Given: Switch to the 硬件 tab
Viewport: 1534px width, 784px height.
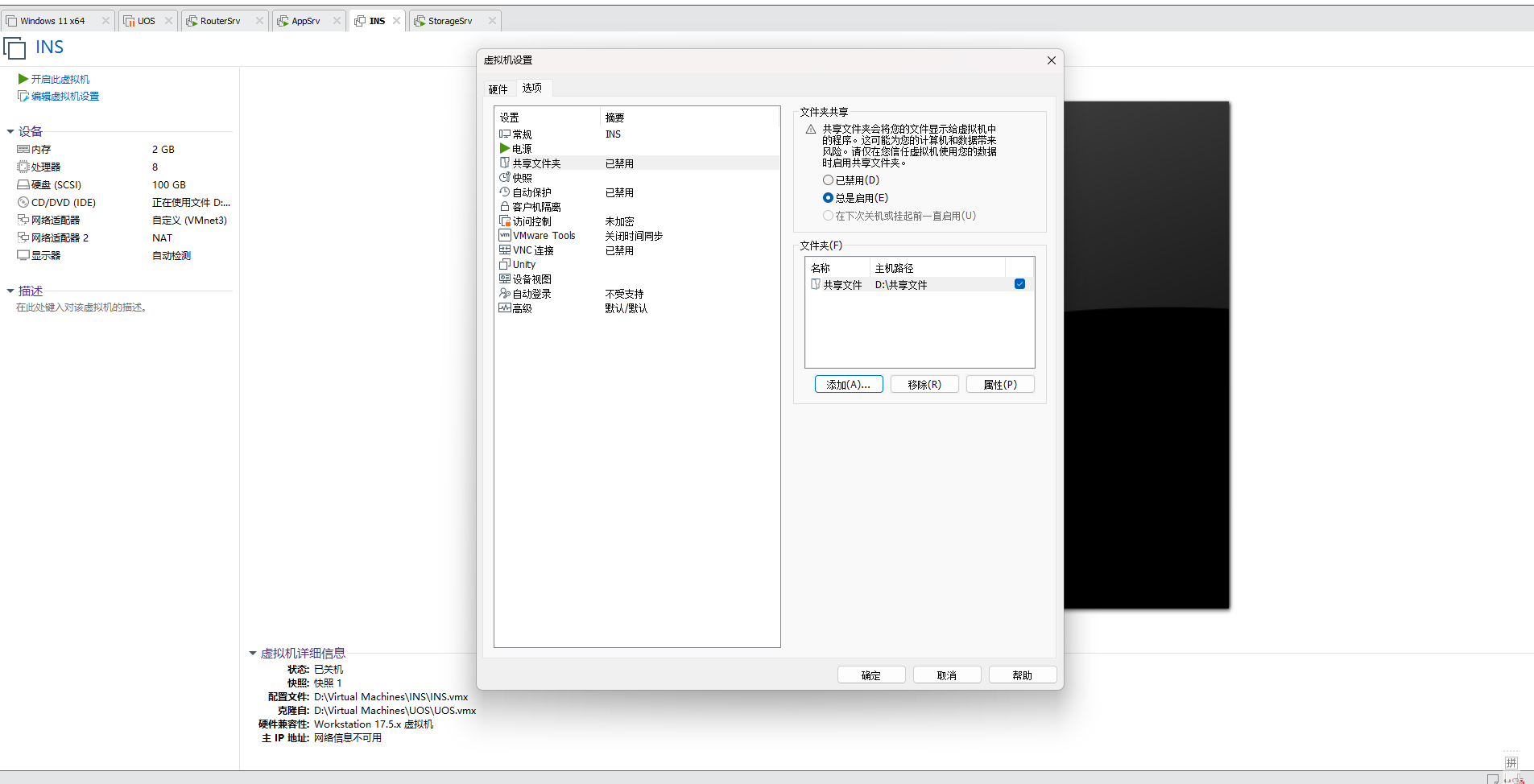Looking at the screenshot, I should click(498, 89).
